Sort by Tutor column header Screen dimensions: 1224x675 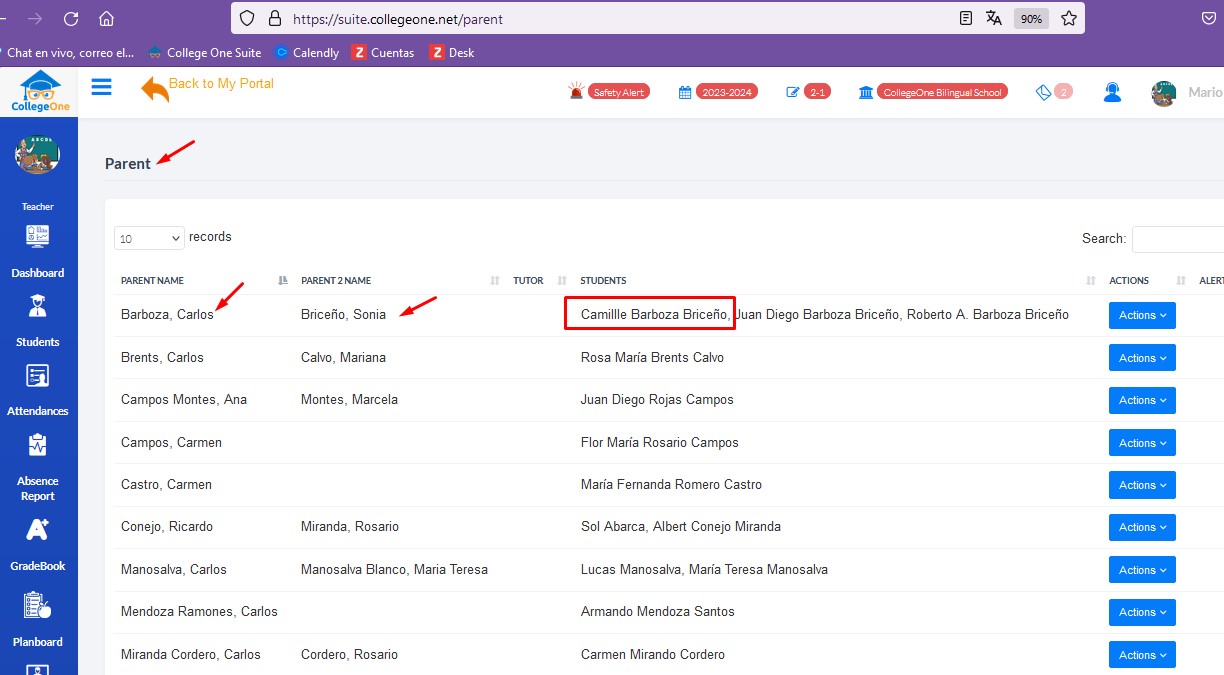coord(540,281)
